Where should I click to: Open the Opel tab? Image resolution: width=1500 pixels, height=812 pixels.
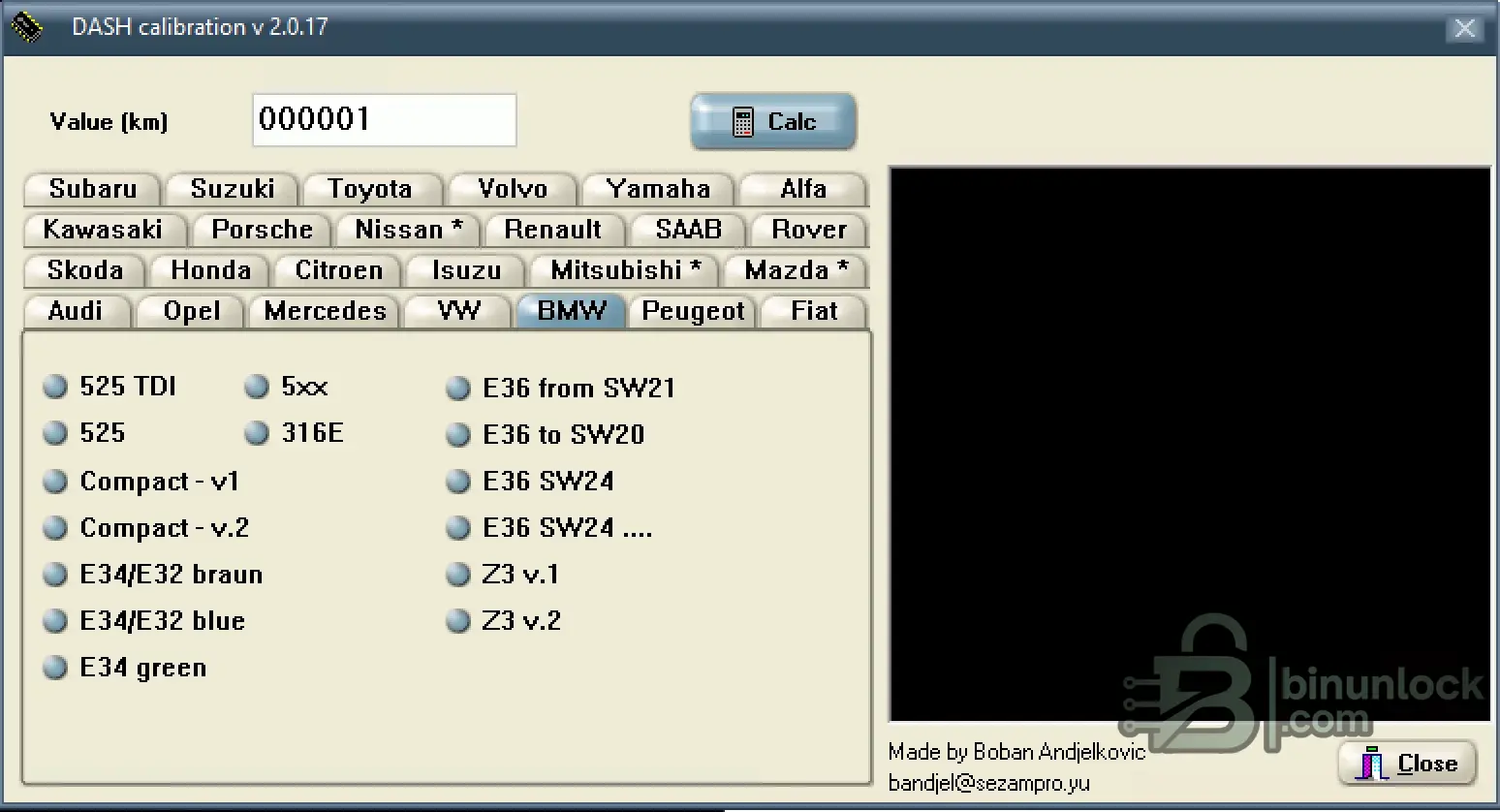192,311
